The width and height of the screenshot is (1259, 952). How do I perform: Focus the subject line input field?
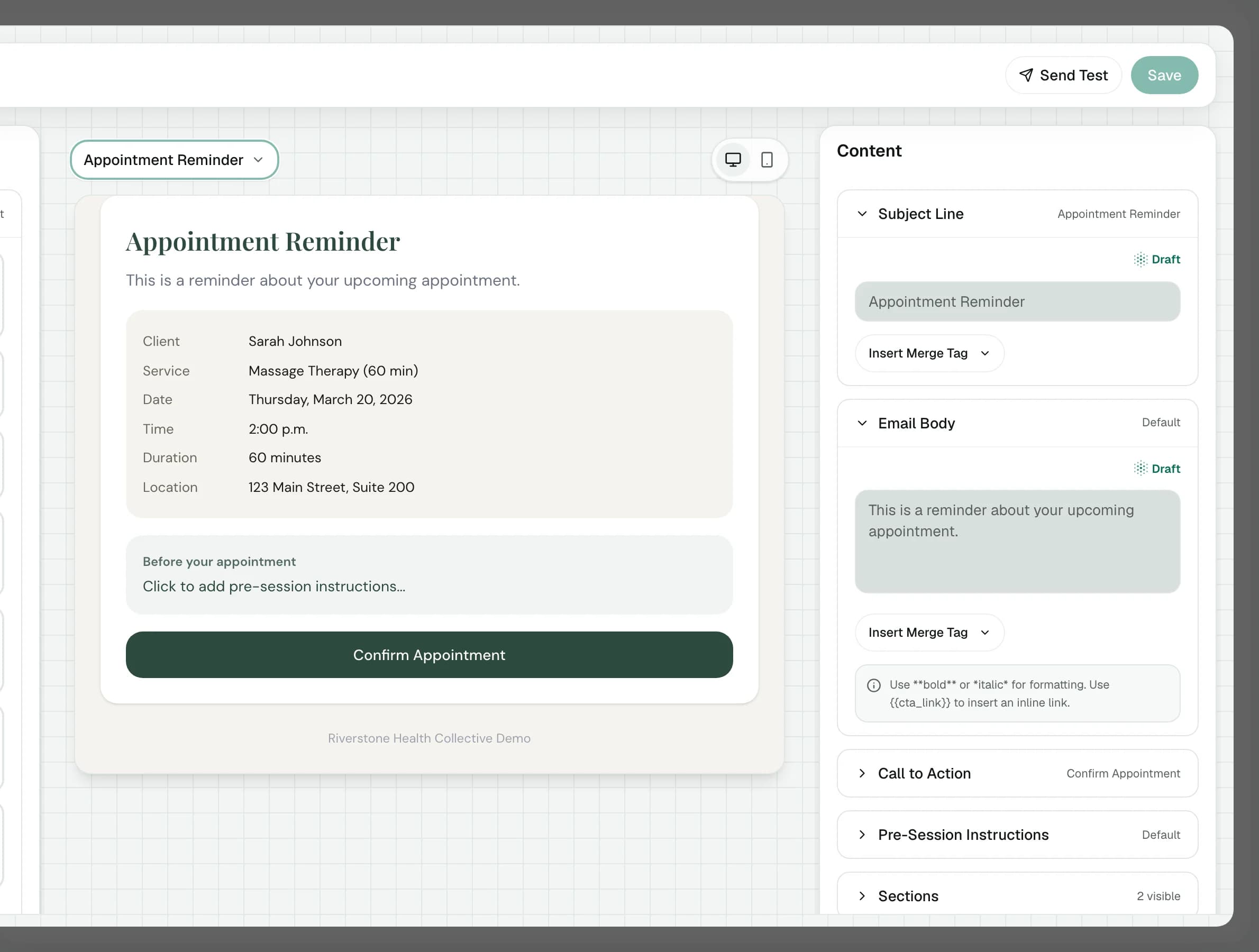1017,301
